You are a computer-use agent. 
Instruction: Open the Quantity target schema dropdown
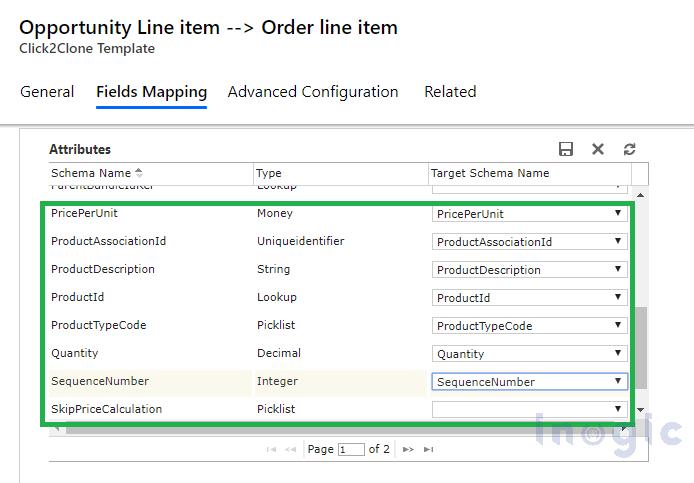click(618, 354)
